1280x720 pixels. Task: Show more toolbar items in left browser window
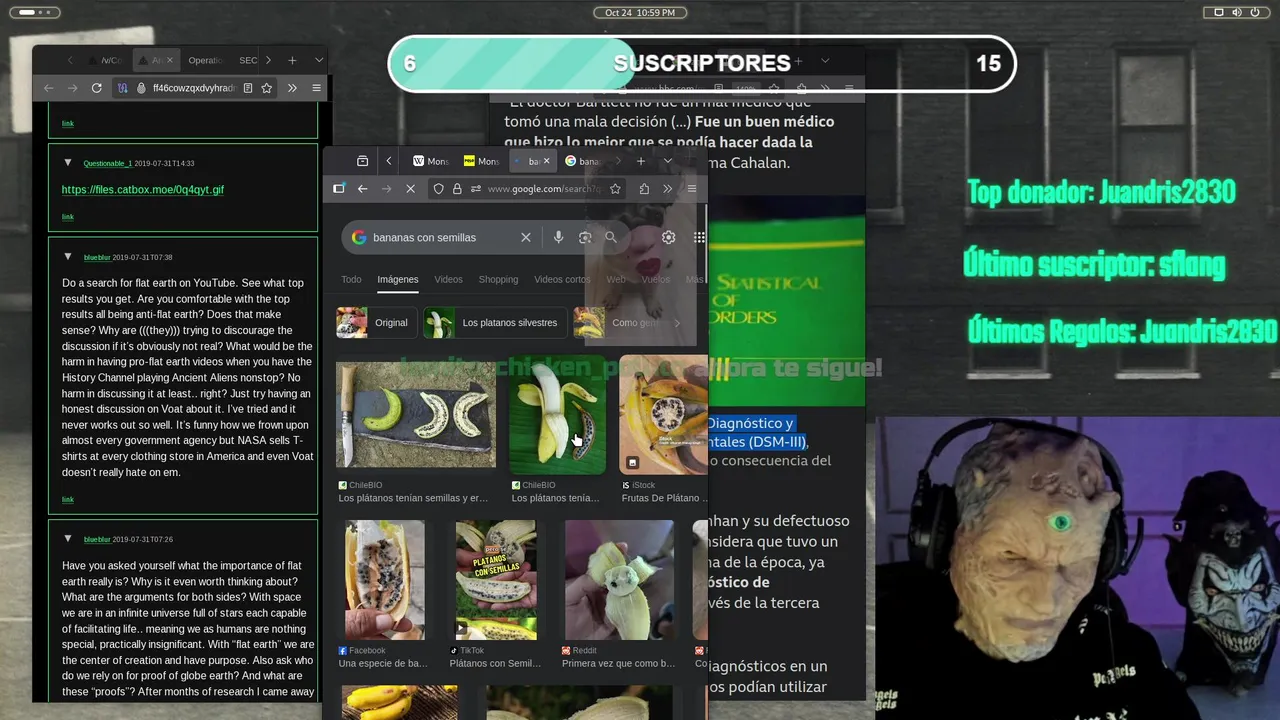tap(292, 88)
